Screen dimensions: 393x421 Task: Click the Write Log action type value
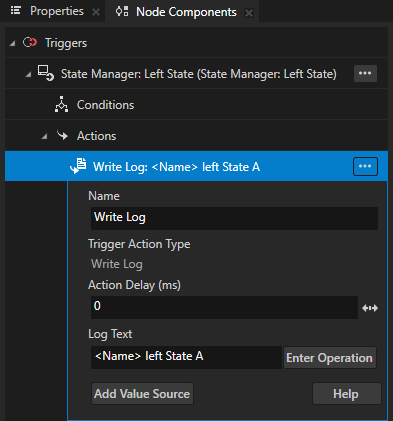tap(117, 264)
